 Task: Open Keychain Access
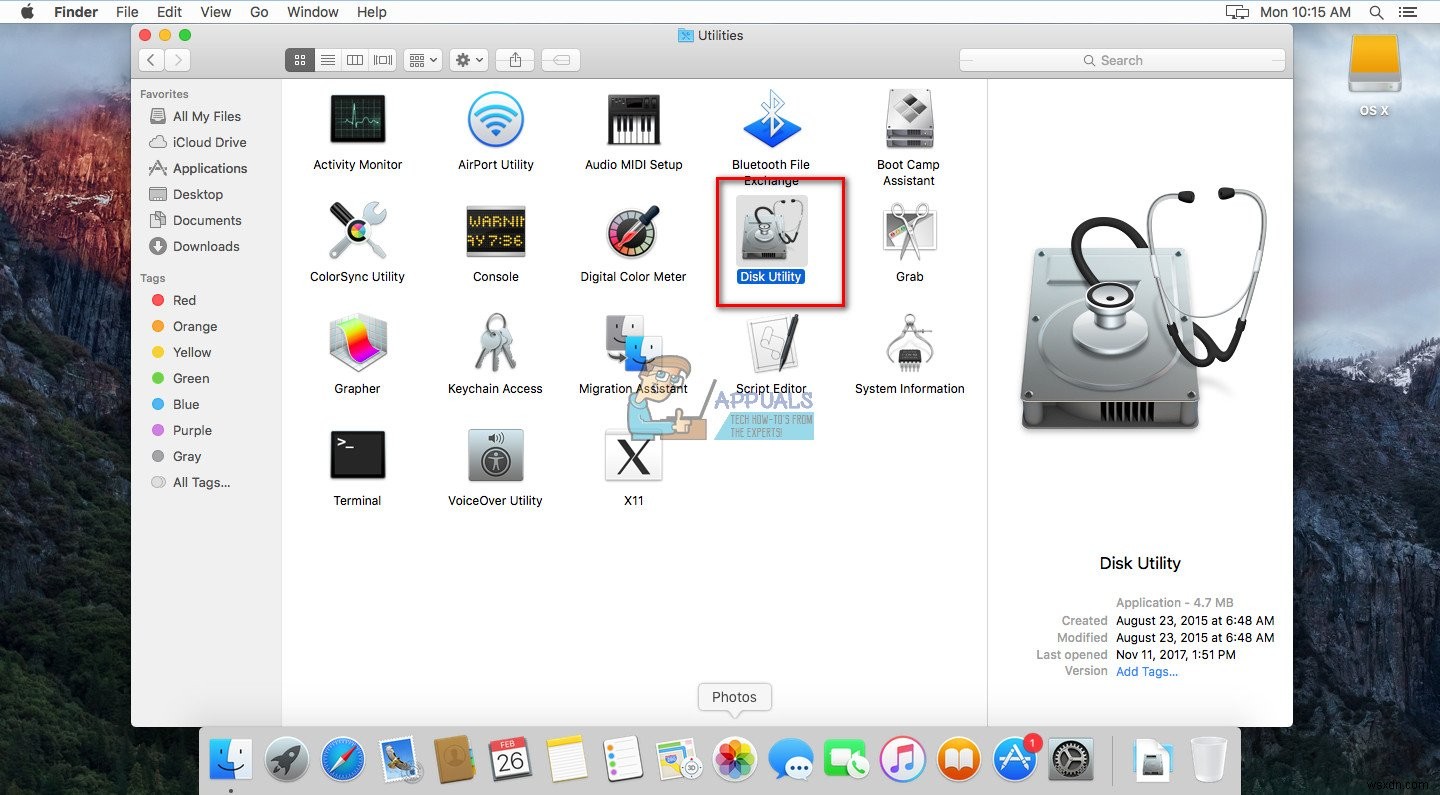point(495,342)
